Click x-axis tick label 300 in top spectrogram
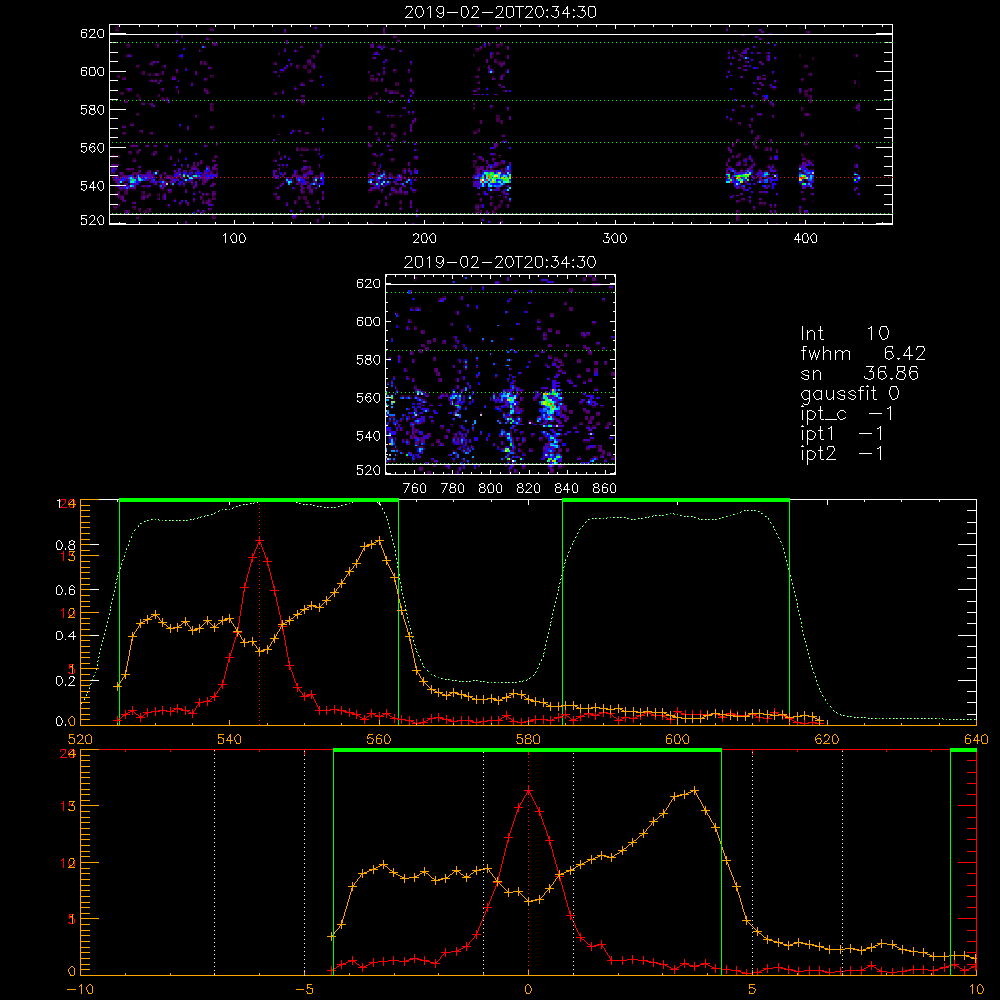This screenshot has height=1000, width=1000. coord(615,239)
